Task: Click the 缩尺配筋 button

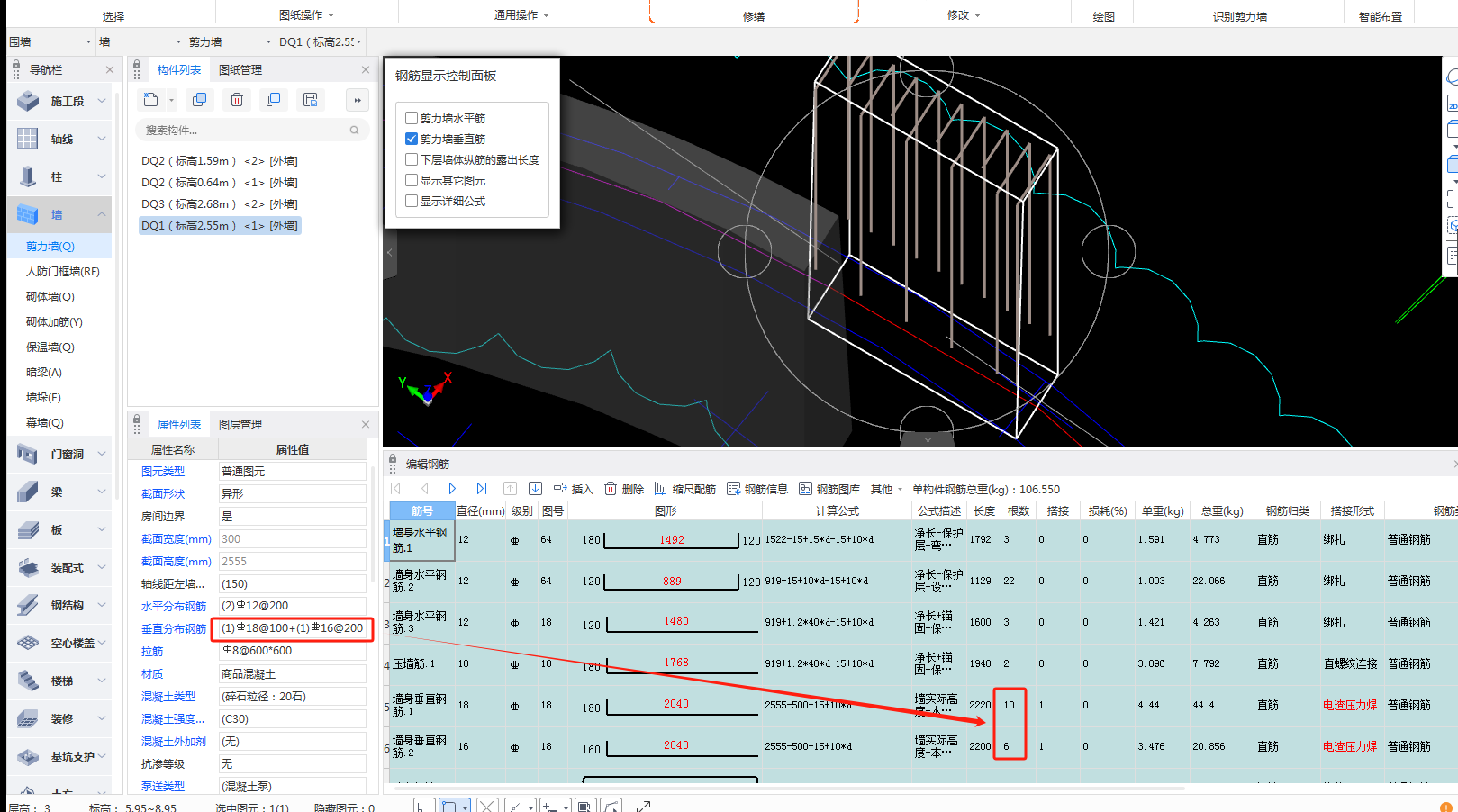Action: (684, 489)
